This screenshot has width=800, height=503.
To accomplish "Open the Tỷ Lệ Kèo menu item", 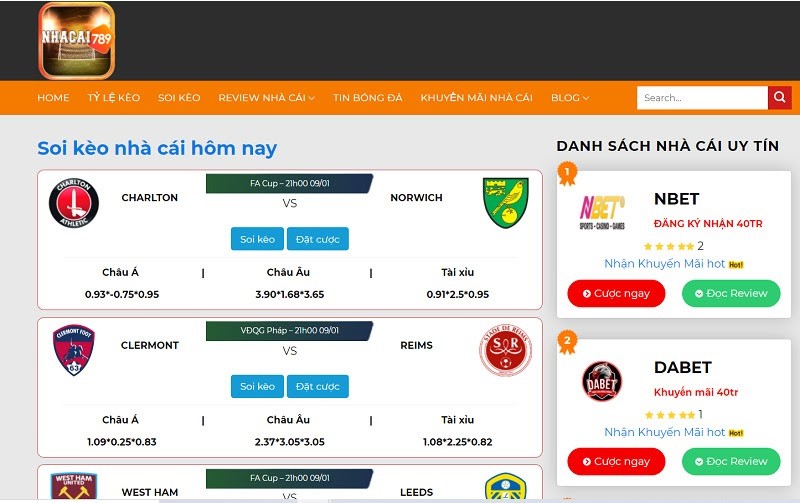I will [113, 98].
